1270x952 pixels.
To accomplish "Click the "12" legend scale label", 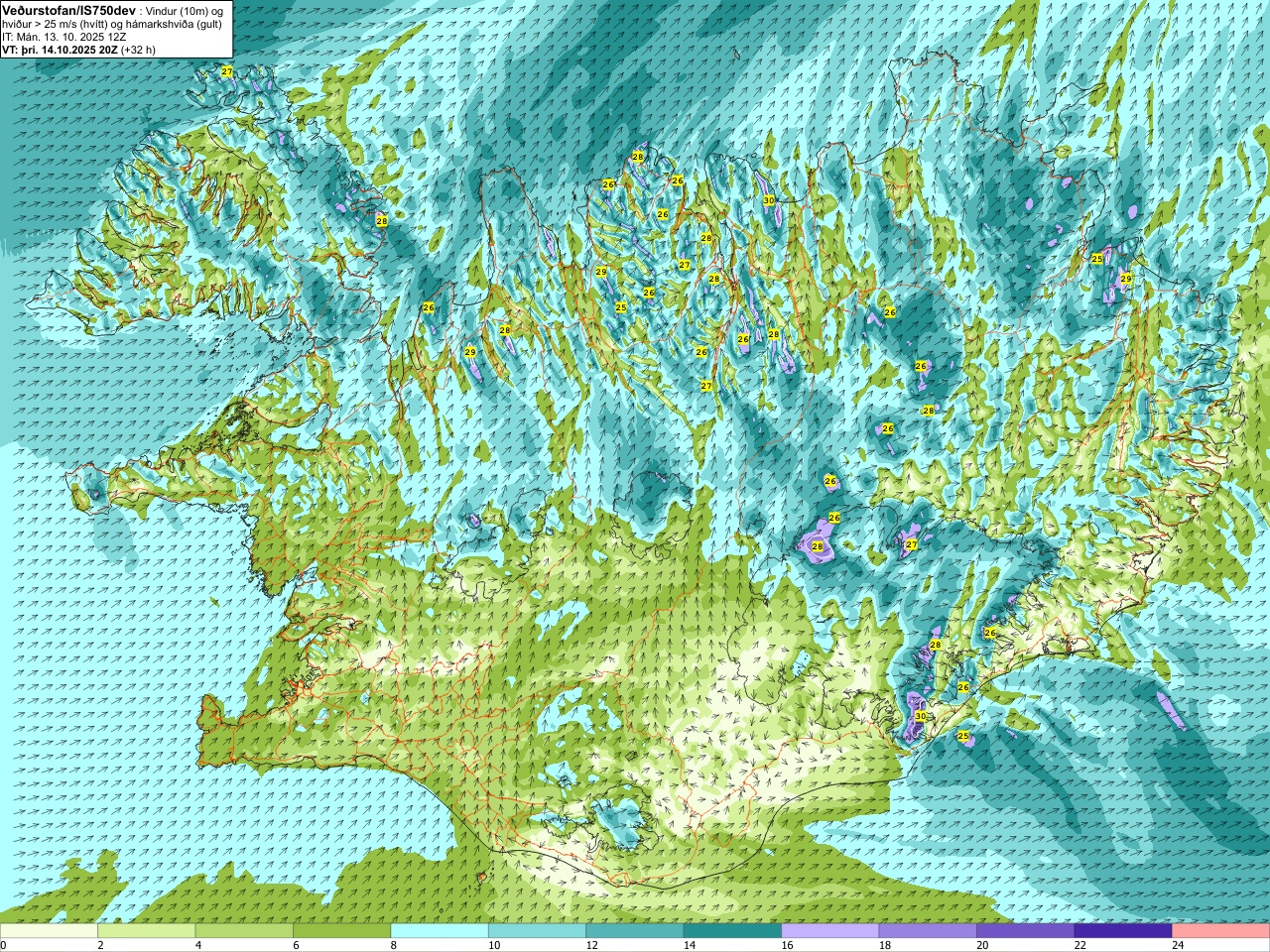I will [x=591, y=945].
